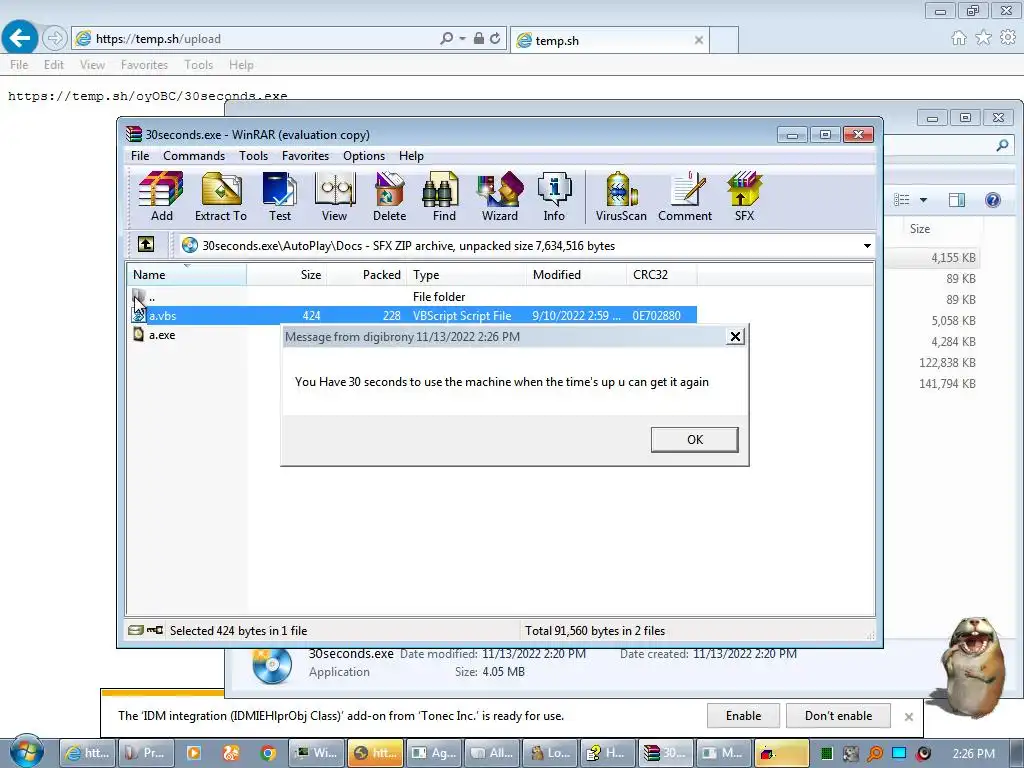Click the taskbar clock showing 2:26 PM
1024x768 pixels.
coord(974,753)
